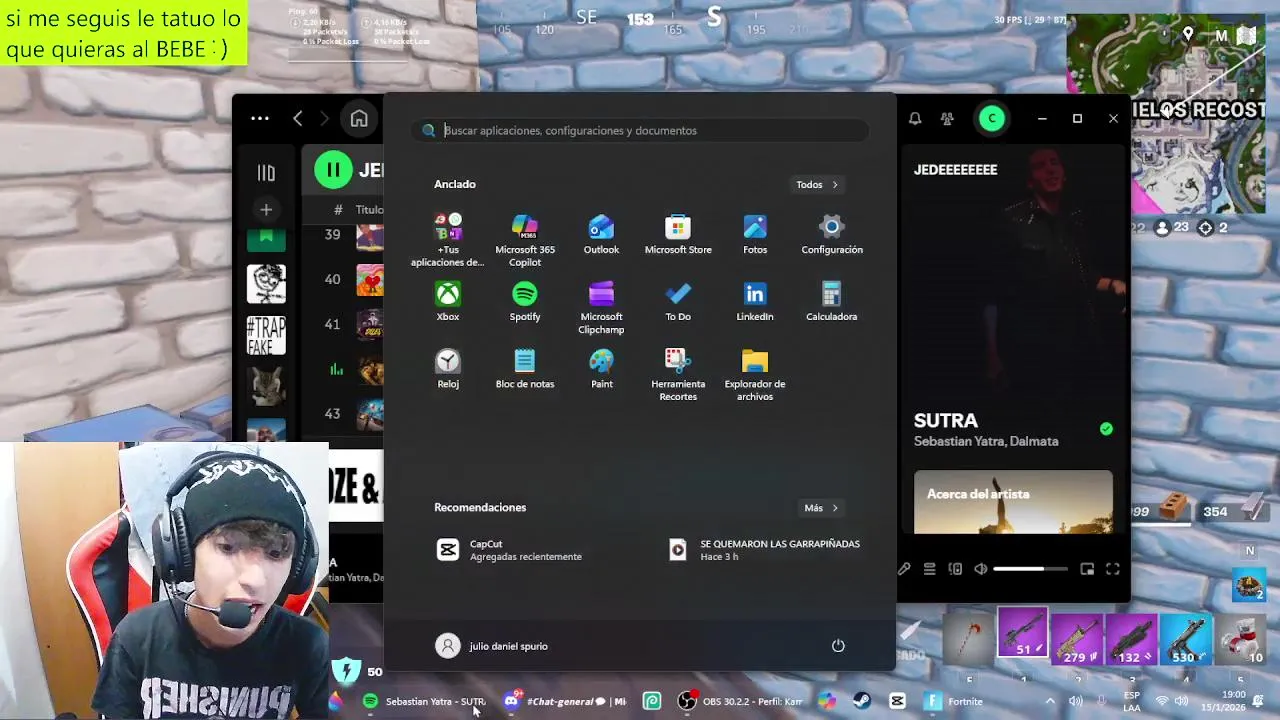Launch the To Do app
The image size is (1280, 720).
tap(678, 302)
